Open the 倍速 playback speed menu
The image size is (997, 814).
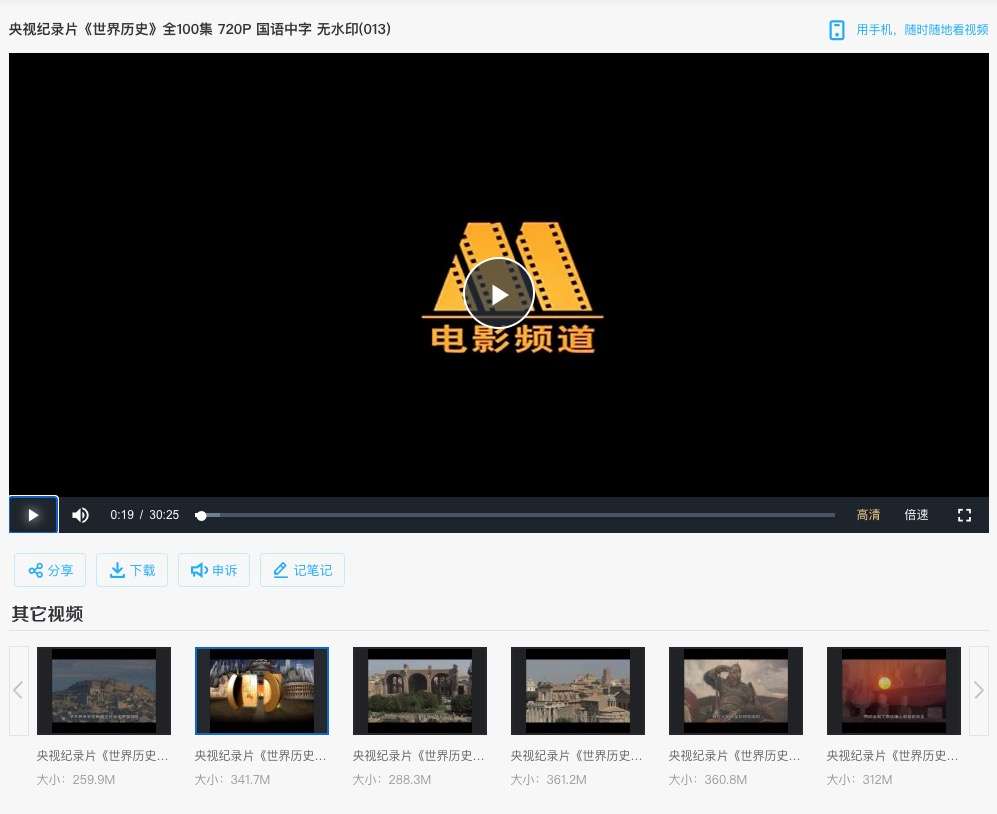pos(916,514)
